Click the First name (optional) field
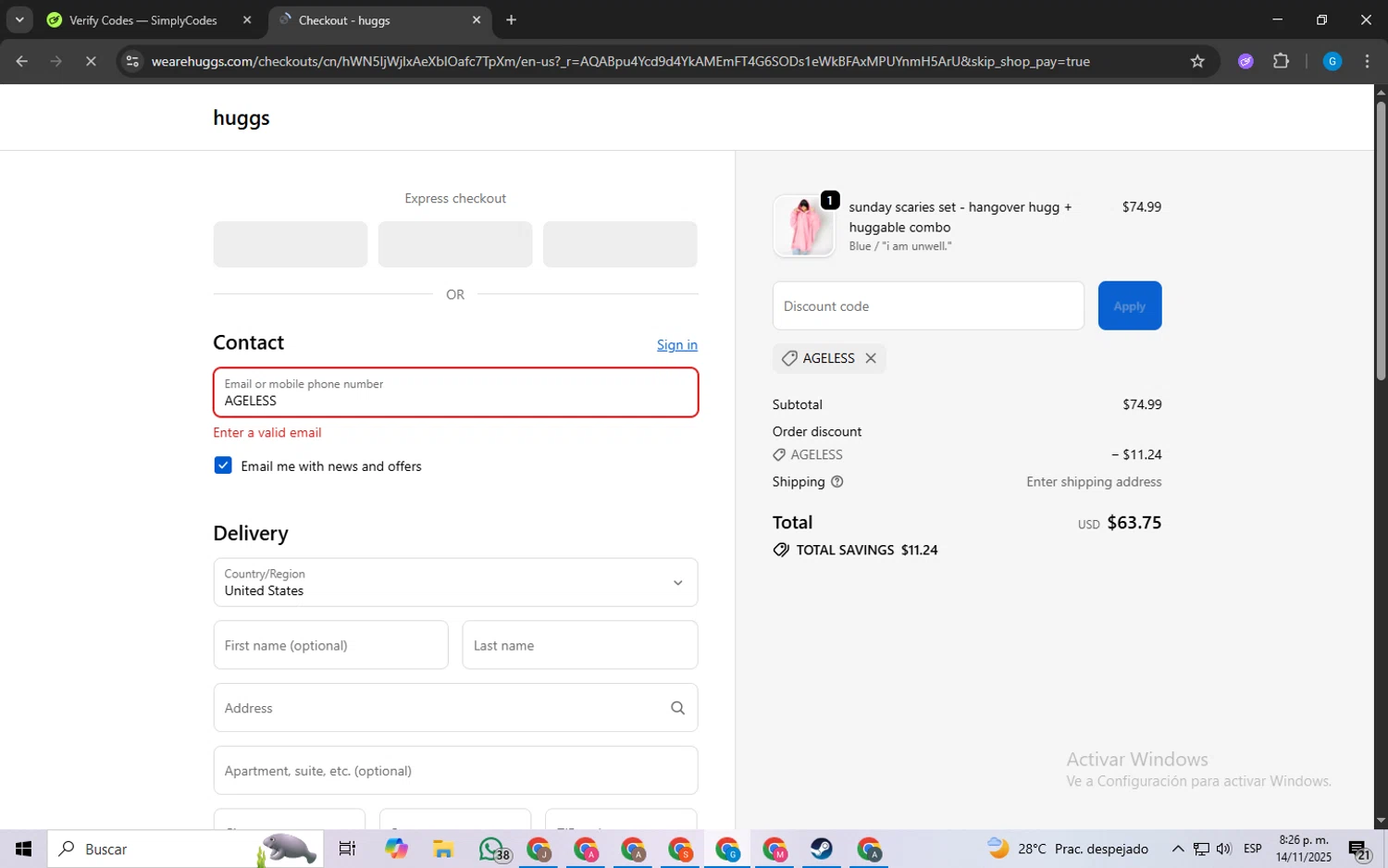The width and height of the screenshot is (1388, 868). (330, 645)
